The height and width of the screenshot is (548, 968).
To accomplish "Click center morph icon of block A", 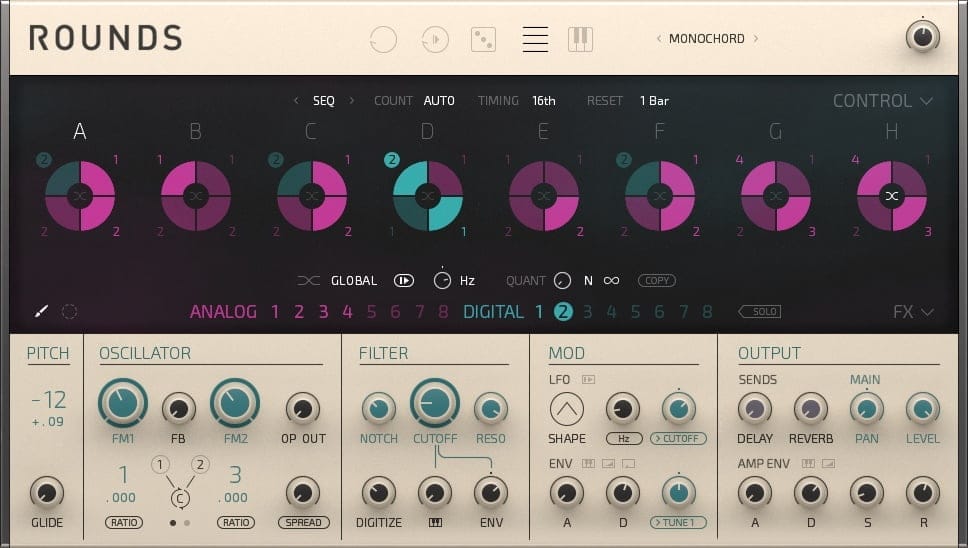I will pos(80,196).
